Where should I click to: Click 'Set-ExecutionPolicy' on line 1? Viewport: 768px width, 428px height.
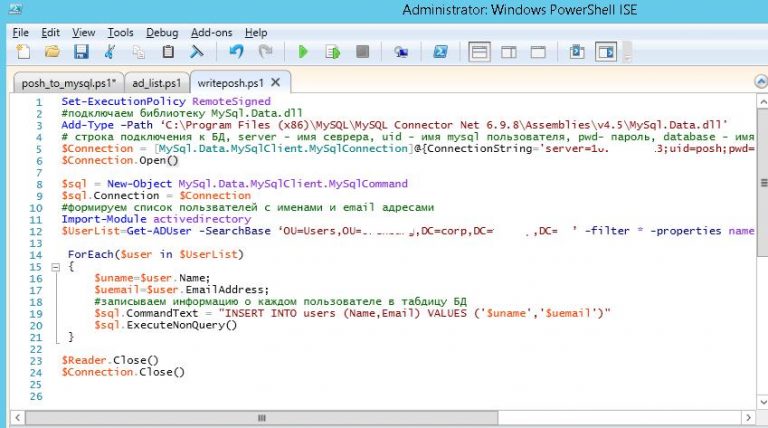123,101
